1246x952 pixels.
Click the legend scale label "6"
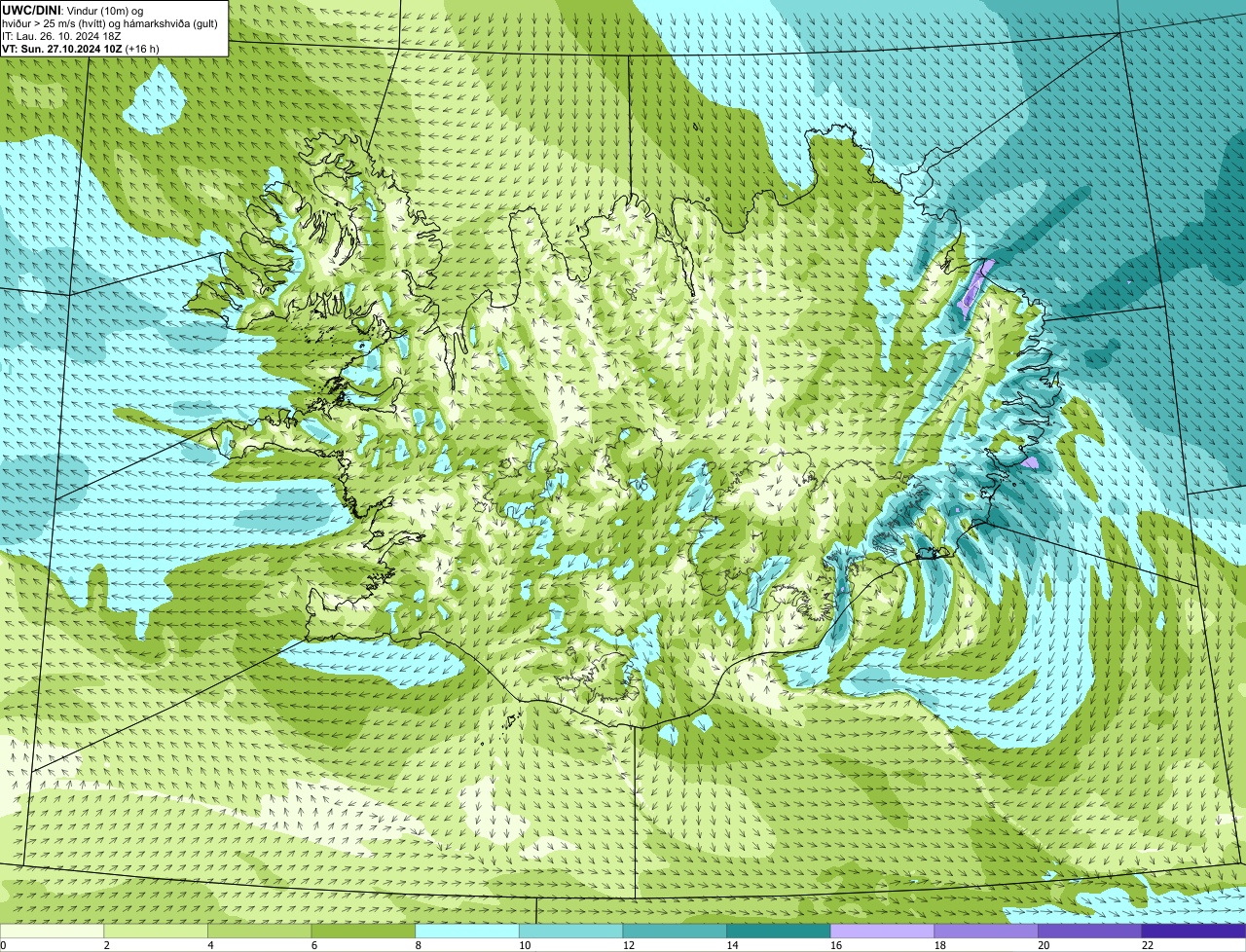pyautogui.click(x=315, y=945)
